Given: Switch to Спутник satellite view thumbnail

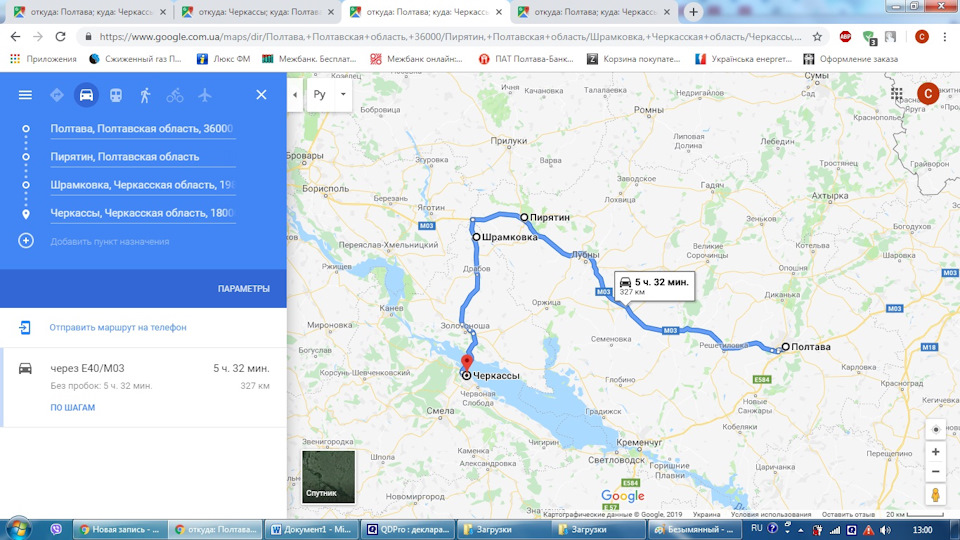Looking at the screenshot, I should tap(328, 477).
